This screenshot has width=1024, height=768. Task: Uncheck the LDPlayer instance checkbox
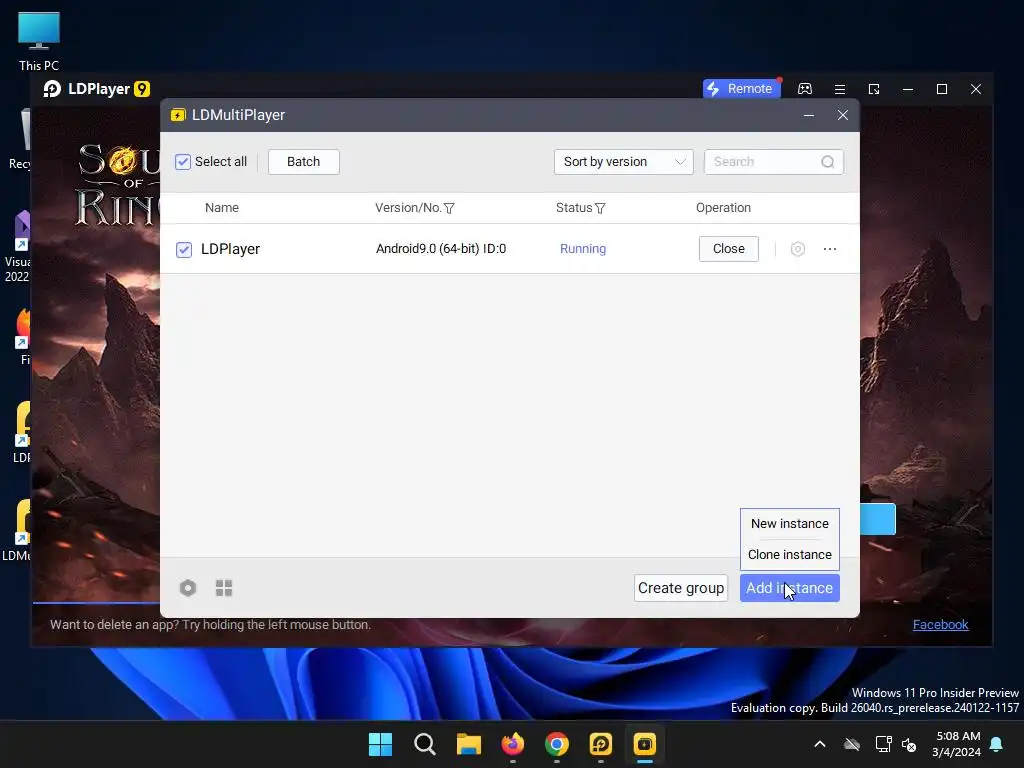pyautogui.click(x=184, y=249)
